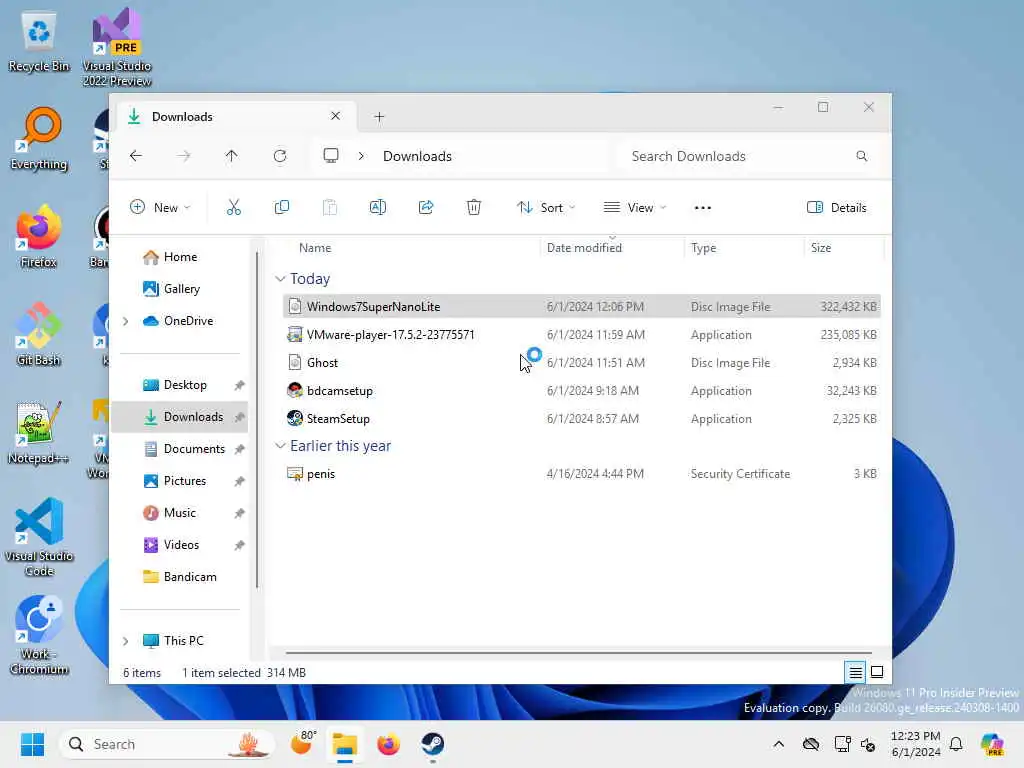Click chevron before Downloads in address bar
1024x768 pixels.
361,156
